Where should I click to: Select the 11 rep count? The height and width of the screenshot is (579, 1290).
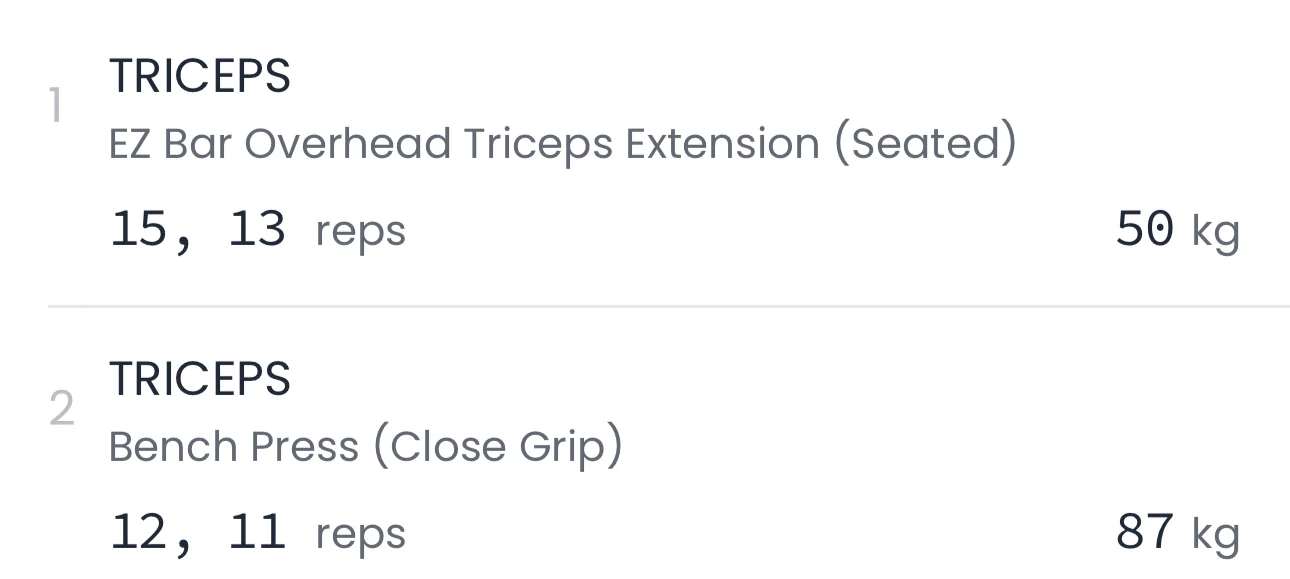[257, 532]
